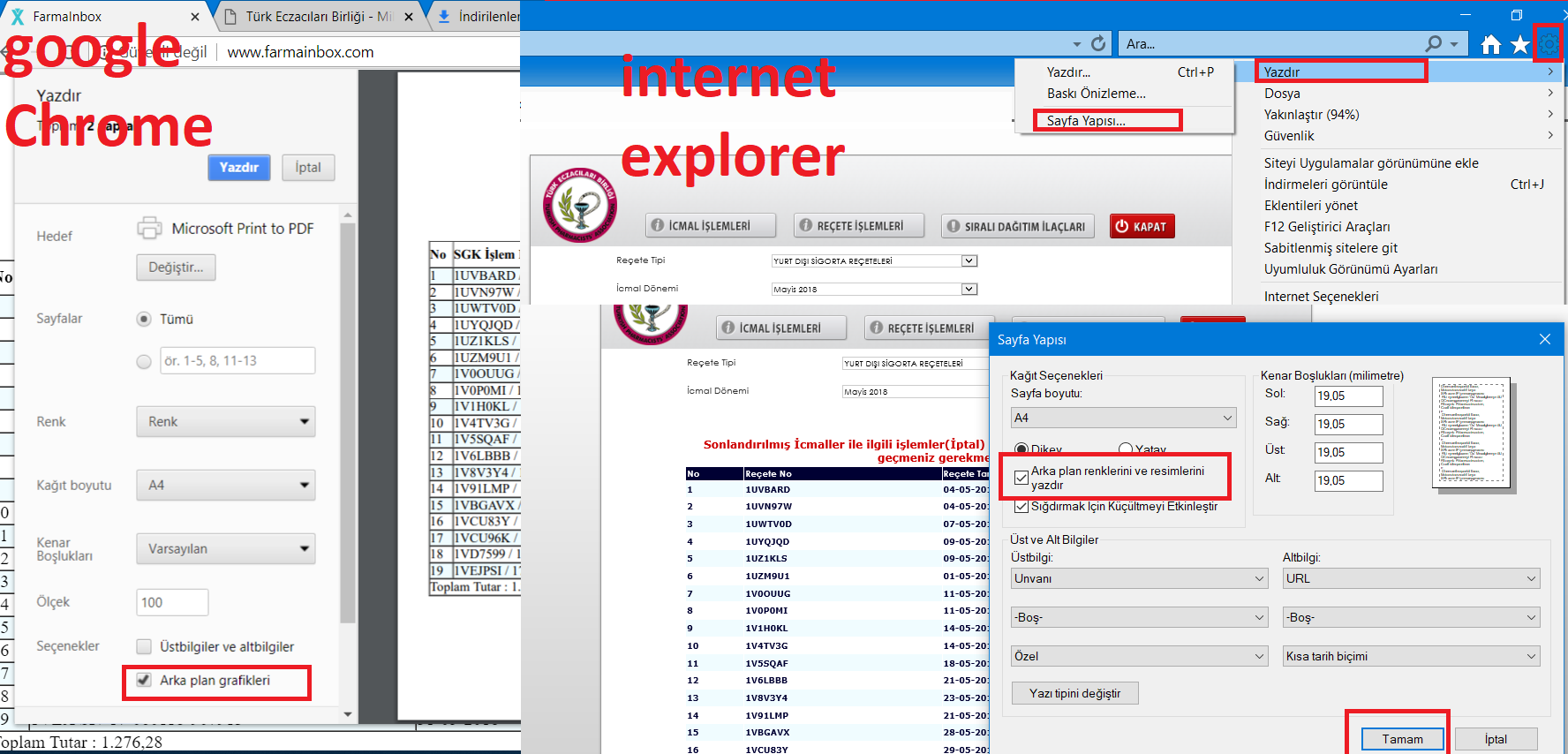This screenshot has height=754, width=1568.
Task: Enable Üstbilgiler ve altbilgiler checkbox
Action: (x=144, y=646)
